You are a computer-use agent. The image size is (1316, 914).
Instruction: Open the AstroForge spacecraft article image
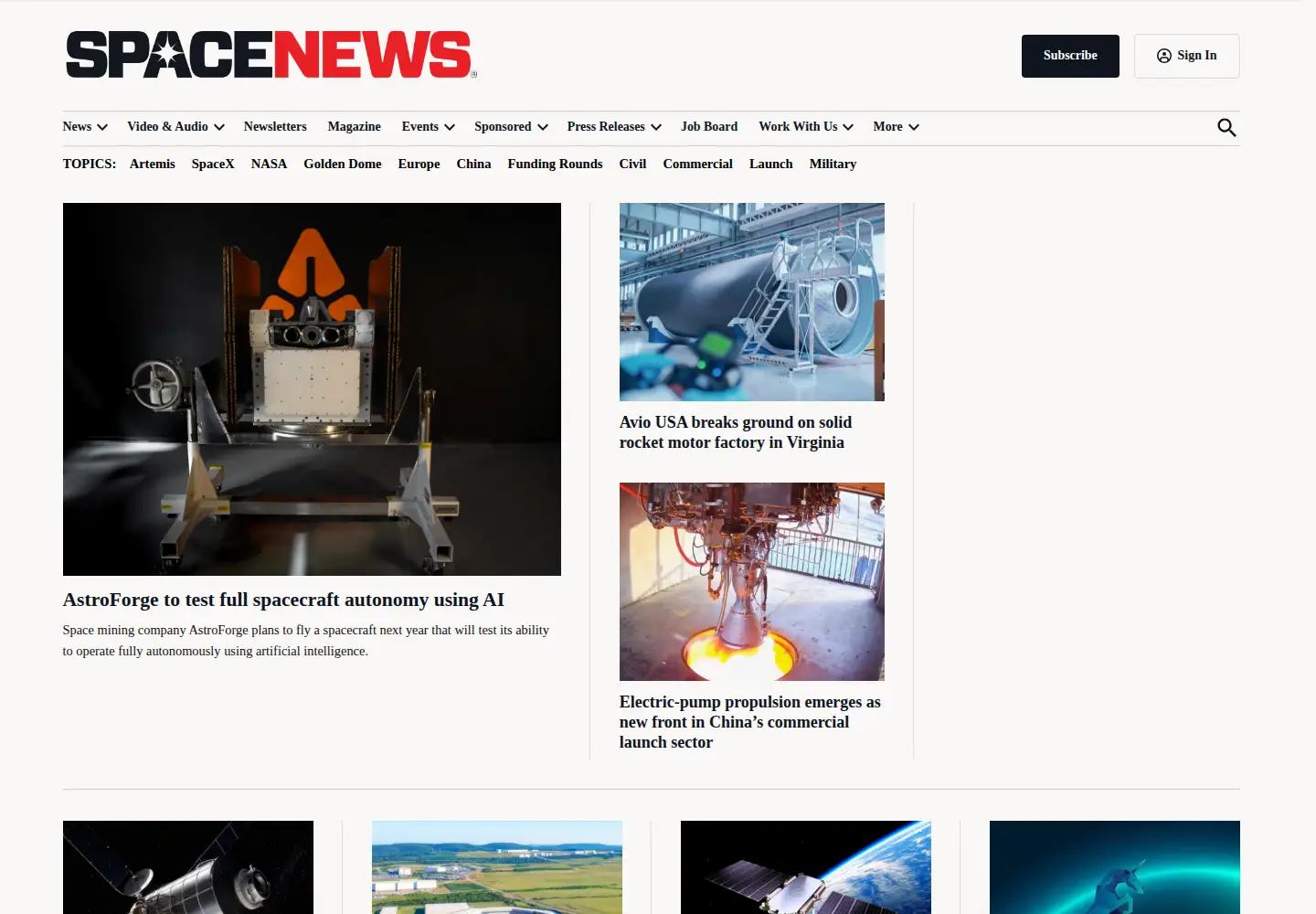[312, 389]
